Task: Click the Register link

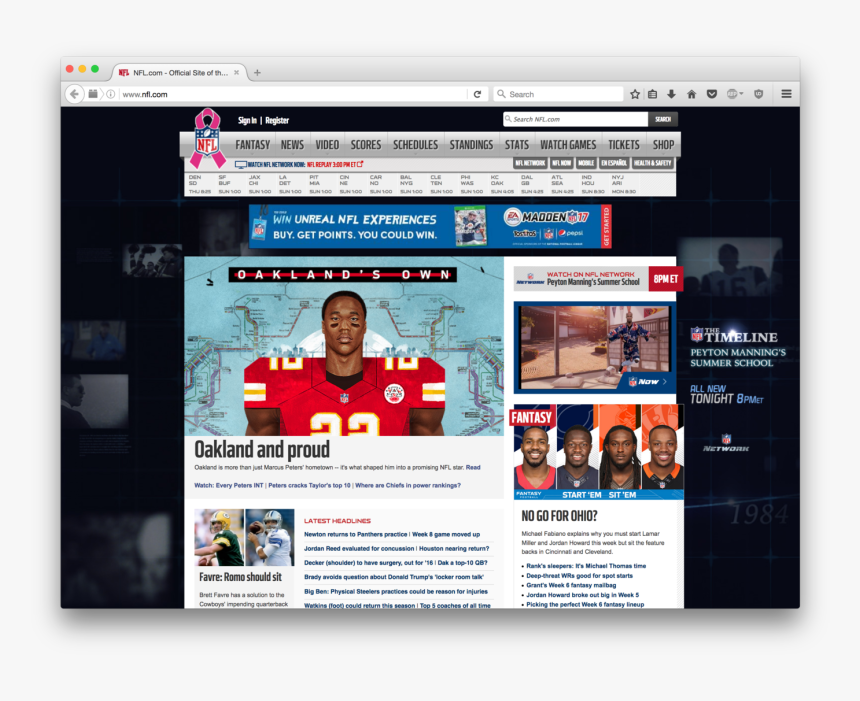Action: [x=277, y=120]
